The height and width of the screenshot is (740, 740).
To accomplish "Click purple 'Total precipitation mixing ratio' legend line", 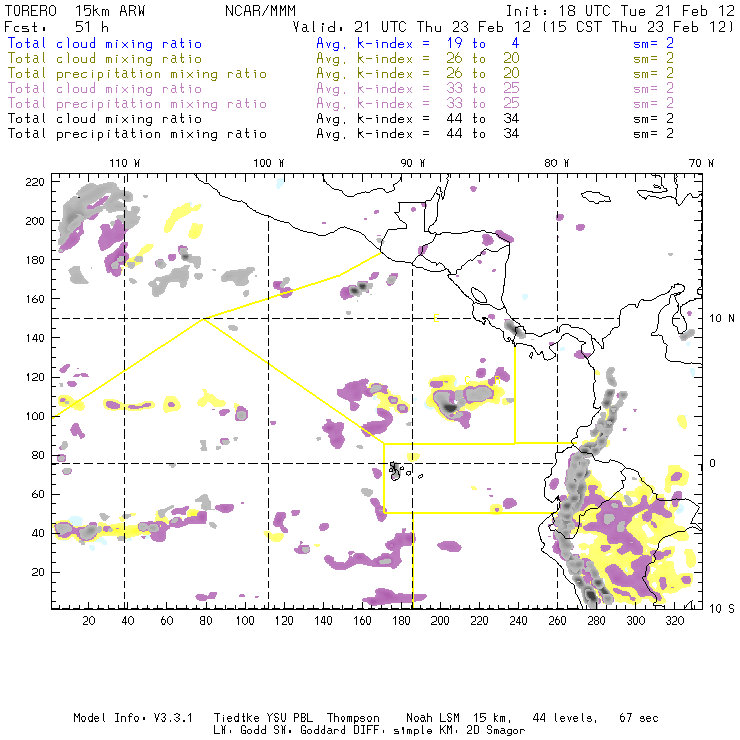I will pyautogui.click(x=137, y=104).
